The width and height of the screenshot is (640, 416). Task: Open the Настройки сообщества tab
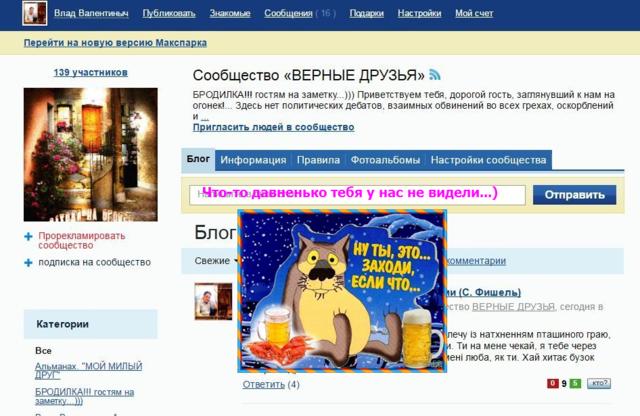[x=488, y=160]
